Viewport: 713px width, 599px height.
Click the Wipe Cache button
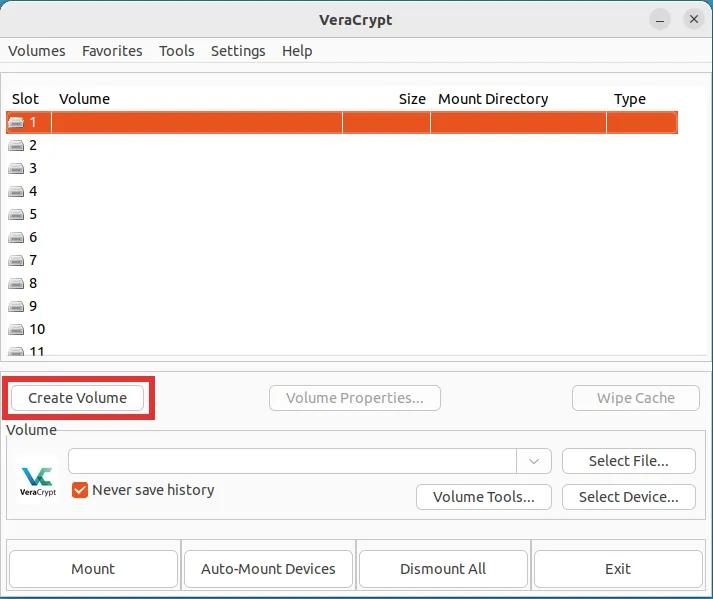(636, 398)
